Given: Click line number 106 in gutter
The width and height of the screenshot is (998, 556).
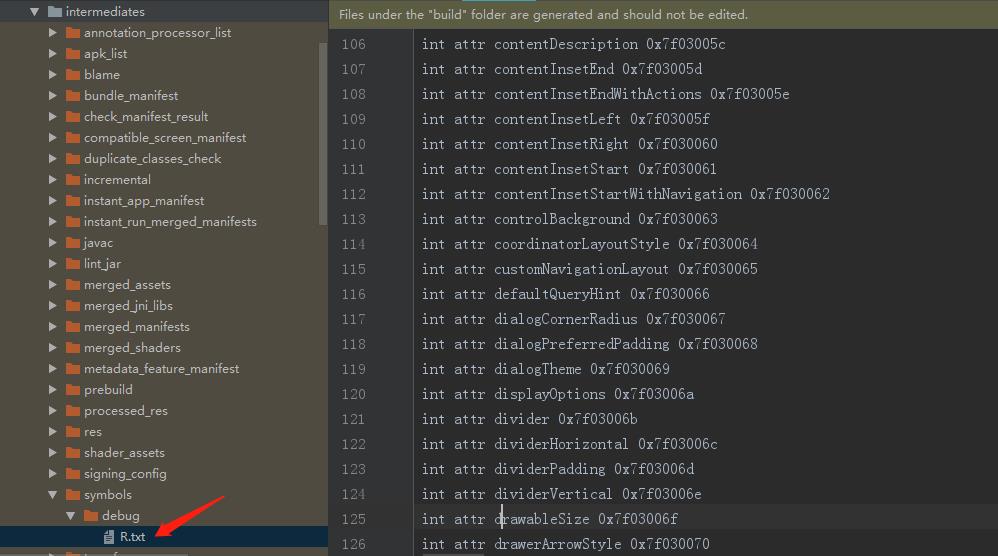Looking at the screenshot, I should click(353, 44).
